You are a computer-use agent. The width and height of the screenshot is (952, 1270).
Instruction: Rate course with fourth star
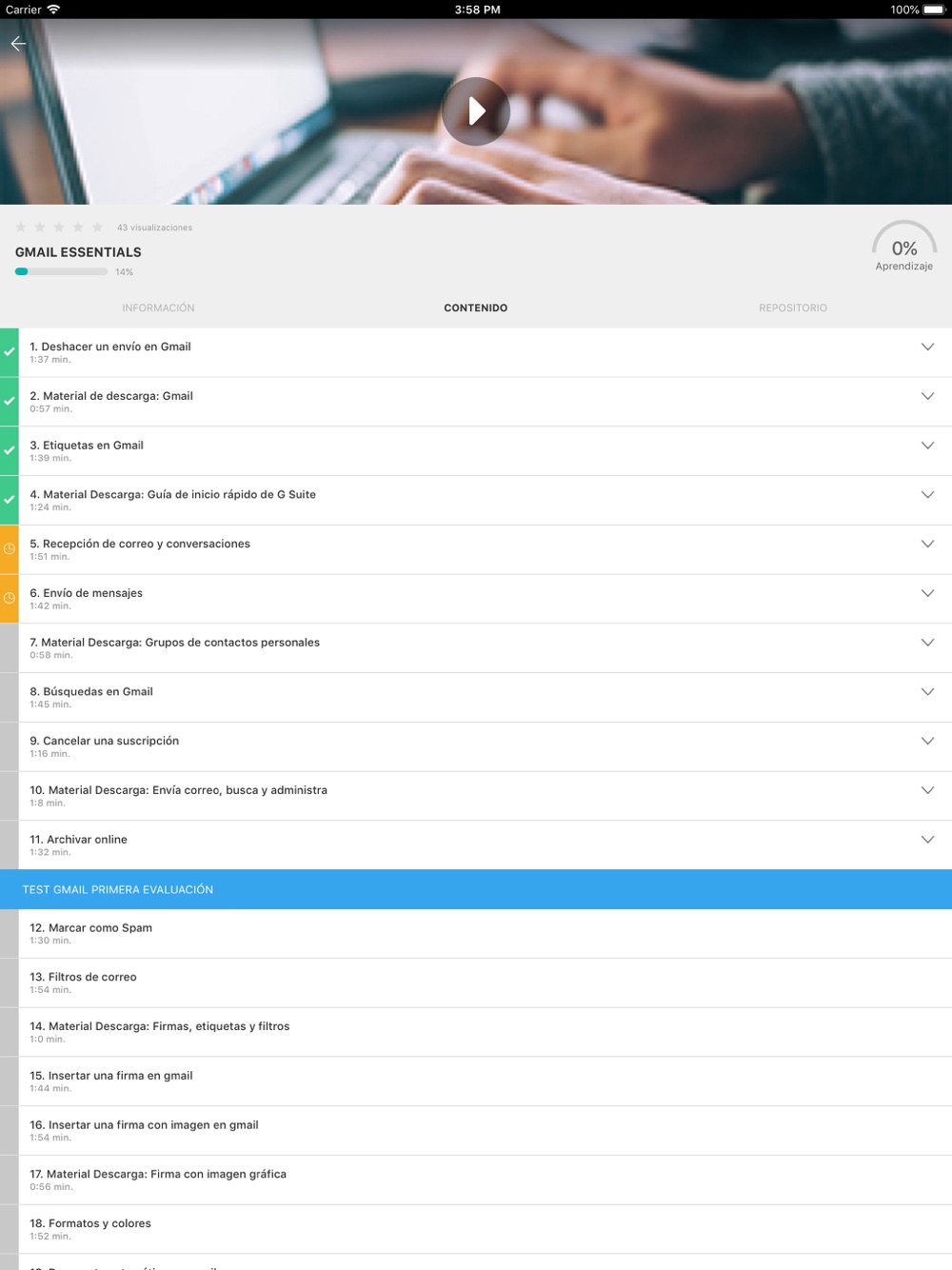(x=78, y=227)
